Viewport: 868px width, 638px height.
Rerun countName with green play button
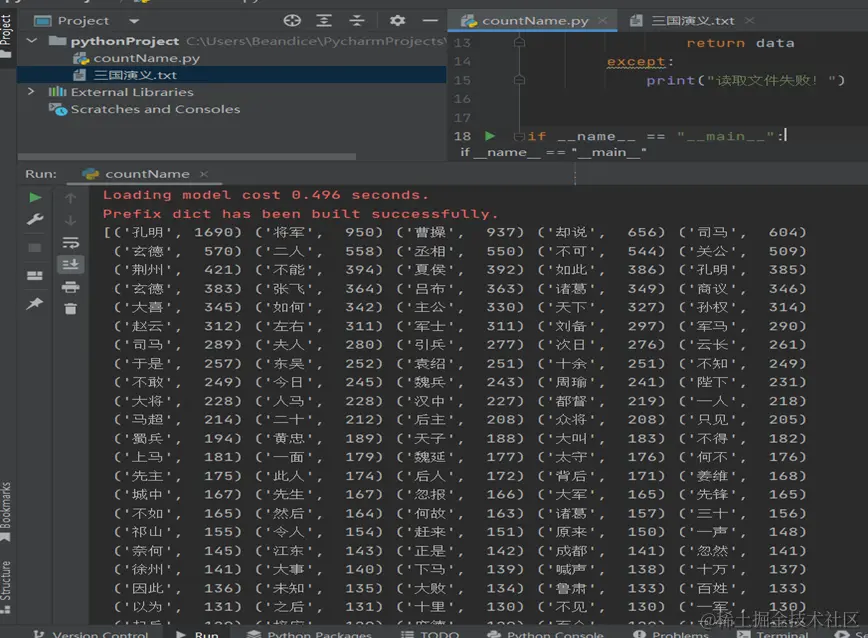[35, 198]
